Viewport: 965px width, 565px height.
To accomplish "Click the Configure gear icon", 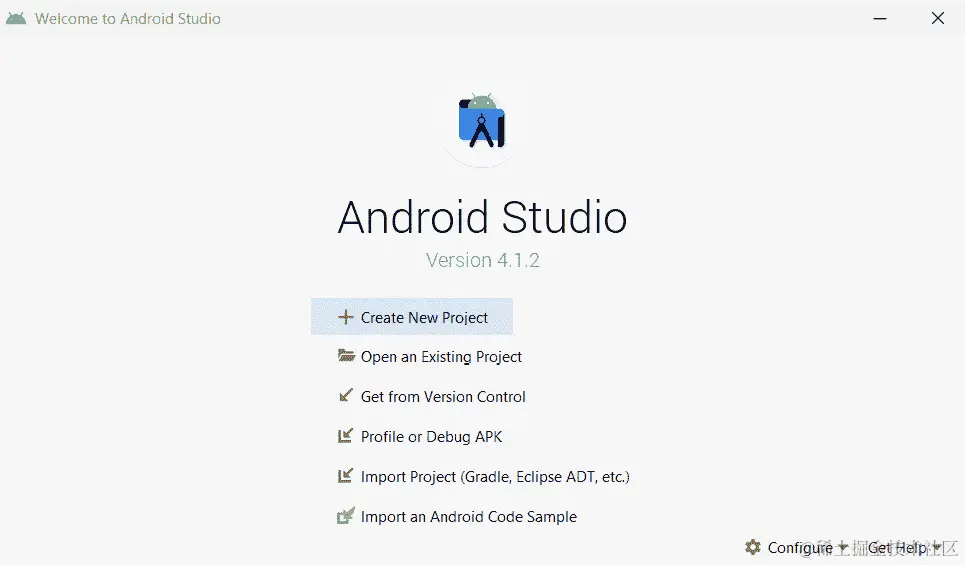I will pos(753,547).
